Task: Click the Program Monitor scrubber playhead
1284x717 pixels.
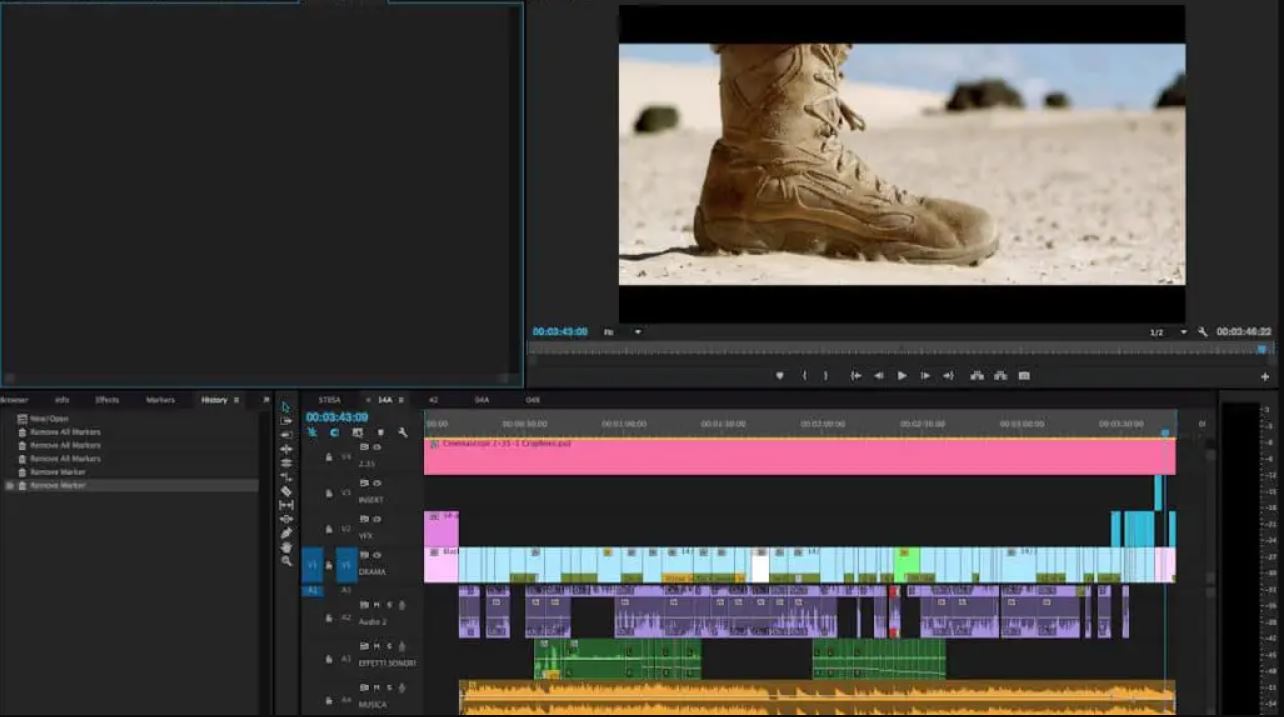Action: point(1262,349)
